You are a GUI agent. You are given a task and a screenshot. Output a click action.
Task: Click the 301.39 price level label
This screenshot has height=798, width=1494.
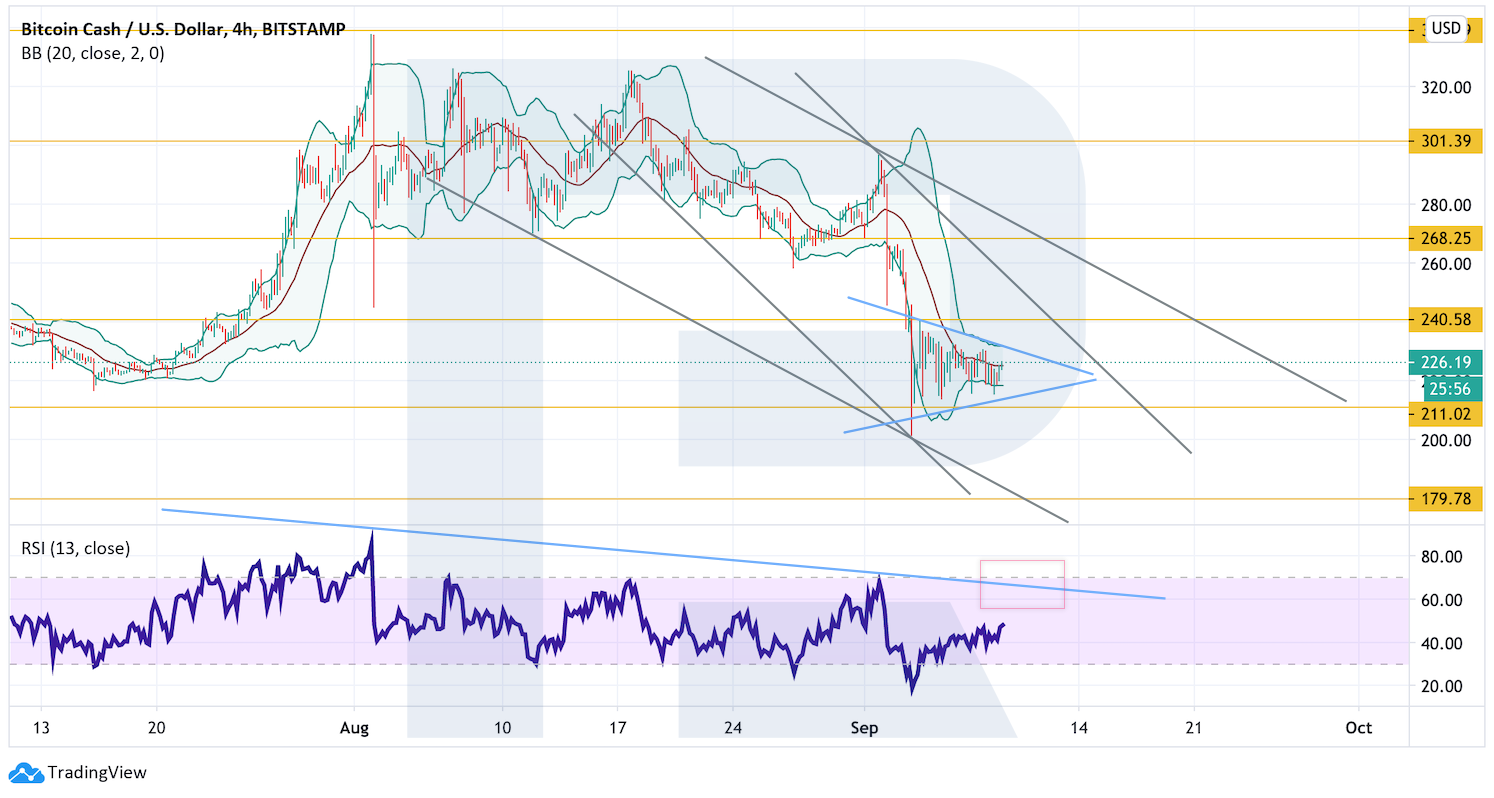(1445, 141)
